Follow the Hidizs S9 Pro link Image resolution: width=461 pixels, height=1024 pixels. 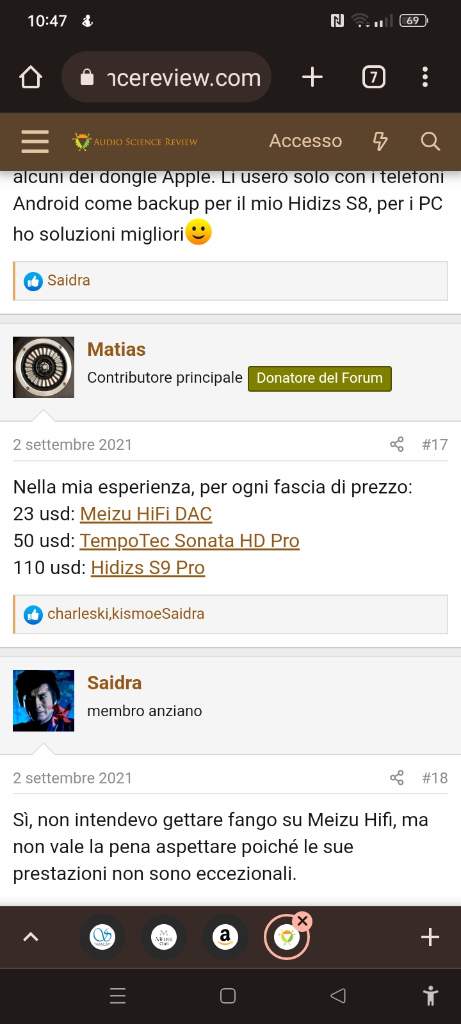(x=148, y=568)
